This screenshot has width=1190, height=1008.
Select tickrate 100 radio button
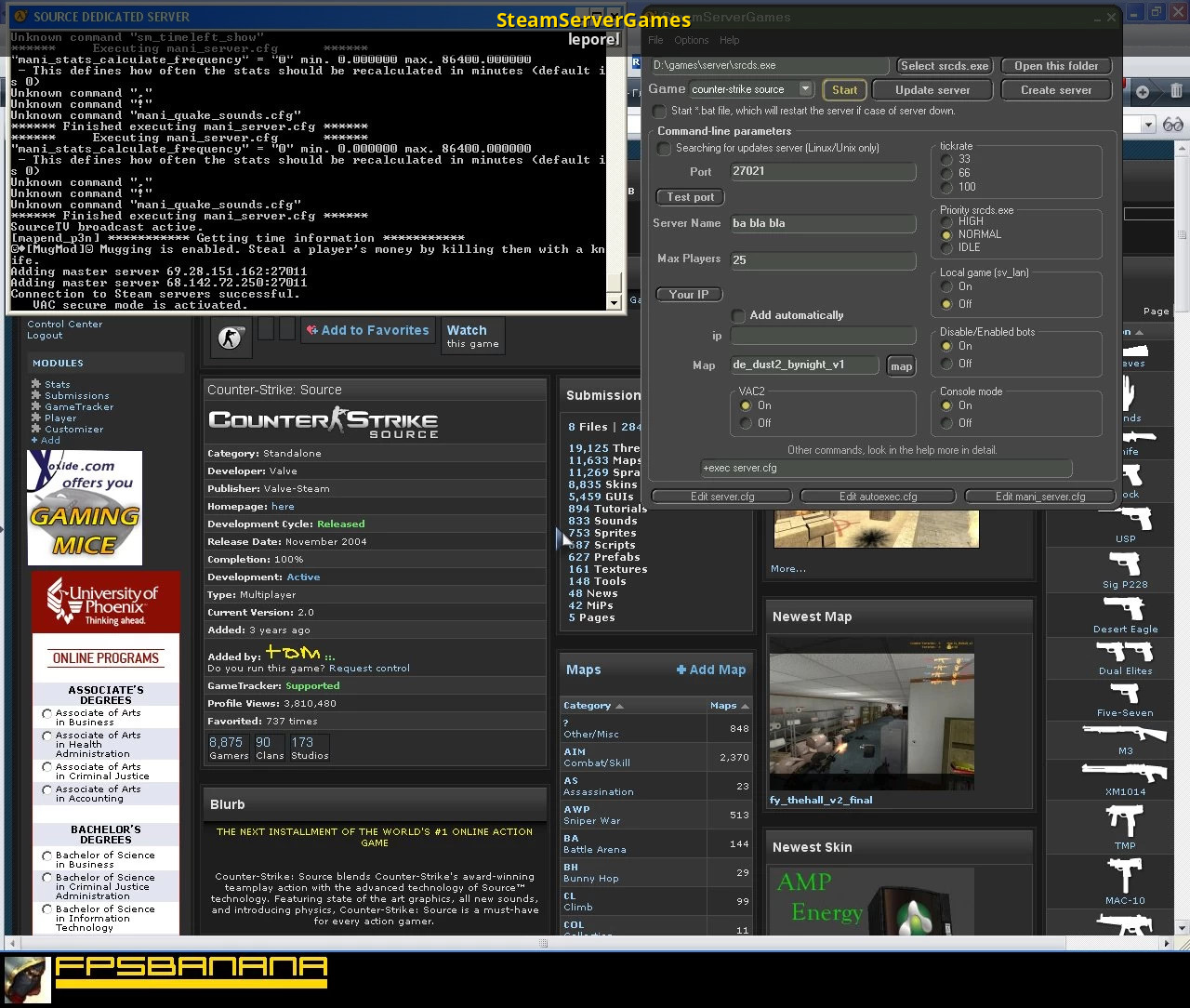947,188
